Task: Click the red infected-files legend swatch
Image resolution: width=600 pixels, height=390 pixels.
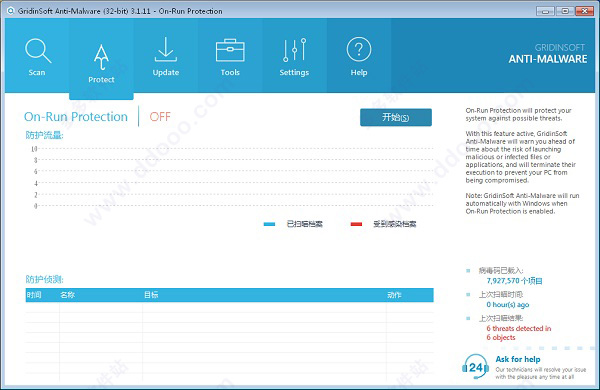Action: click(356, 224)
